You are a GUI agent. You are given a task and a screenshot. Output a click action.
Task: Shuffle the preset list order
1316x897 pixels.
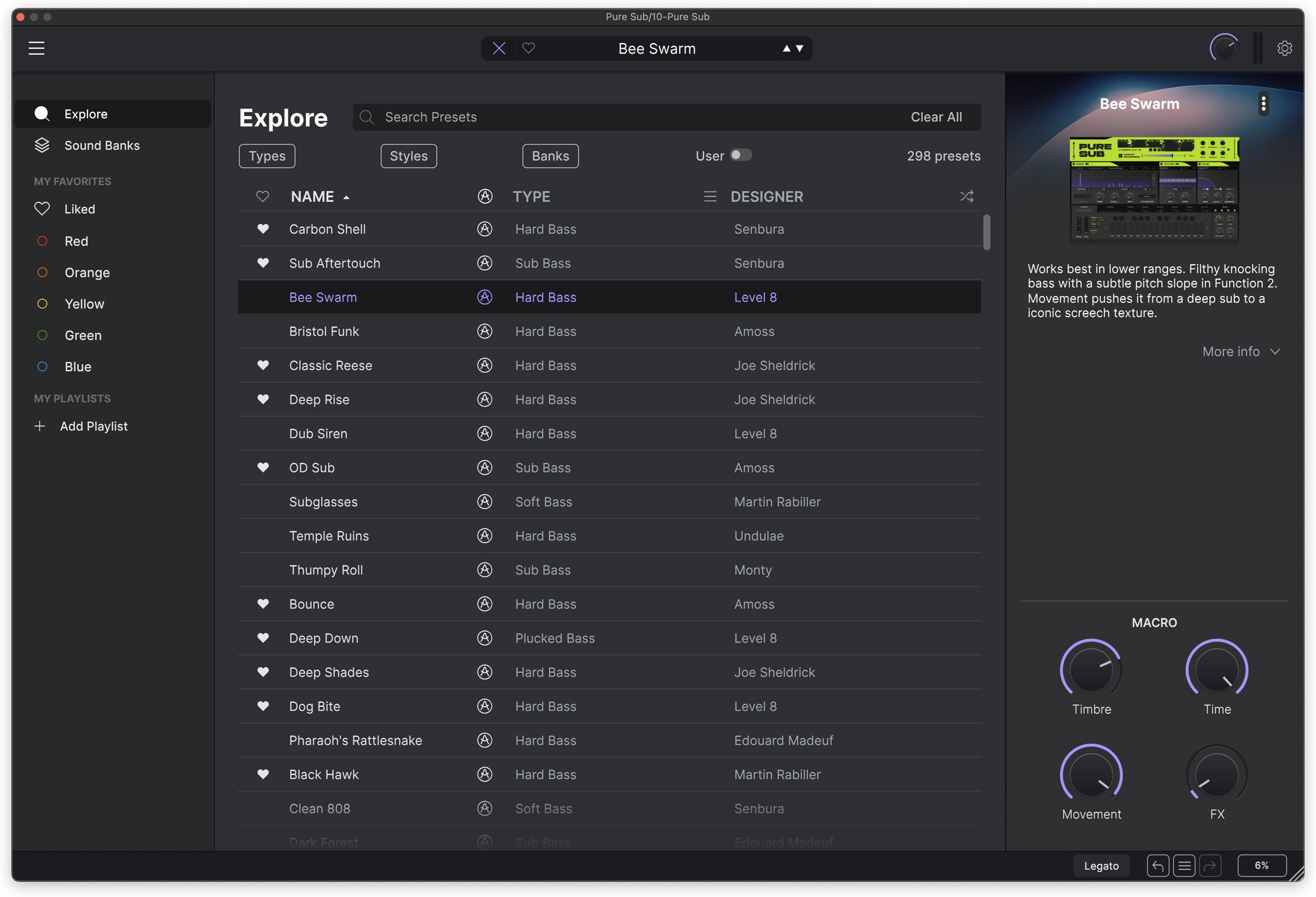click(967, 196)
